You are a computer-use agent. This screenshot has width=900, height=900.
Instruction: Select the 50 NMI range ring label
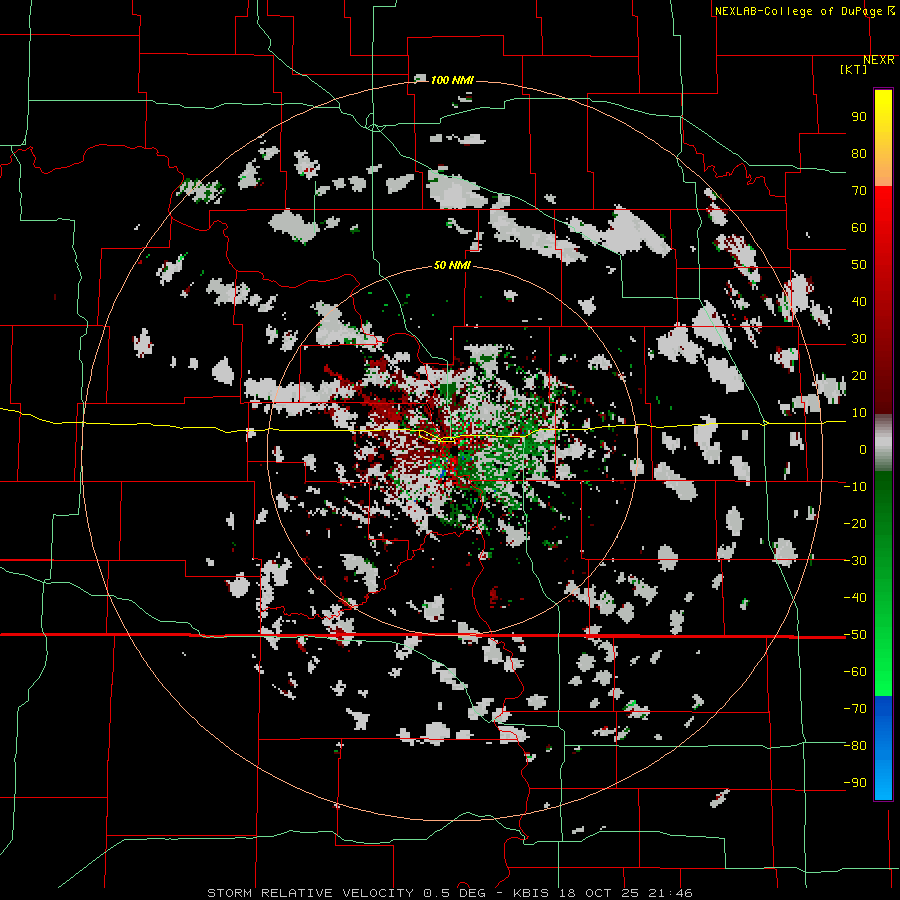pos(452,265)
